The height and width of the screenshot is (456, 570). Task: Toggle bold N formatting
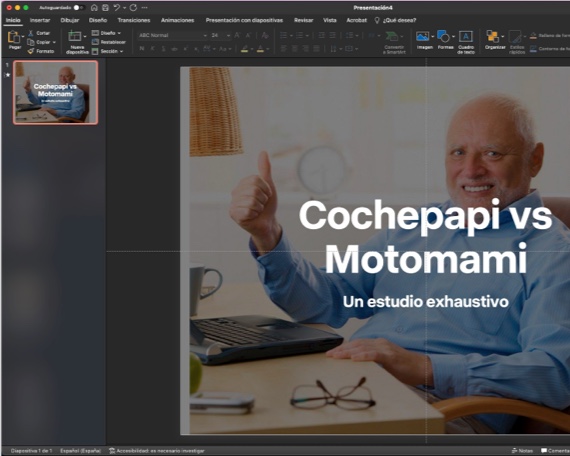(142, 49)
